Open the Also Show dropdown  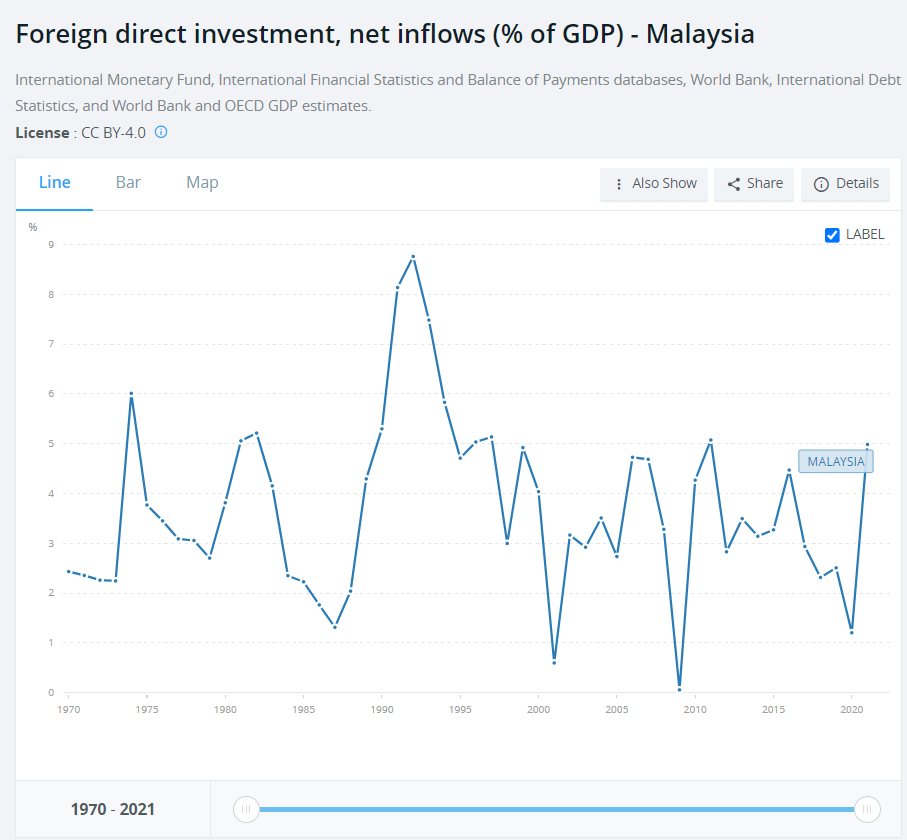tap(654, 184)
